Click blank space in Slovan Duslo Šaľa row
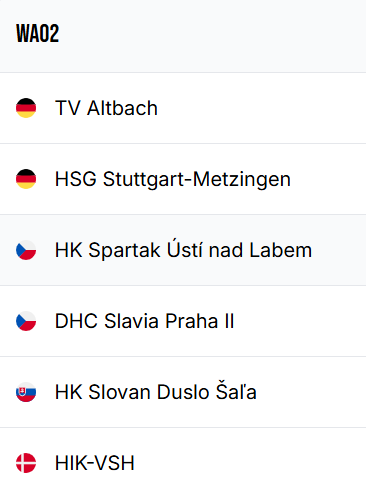The width and height of the screenshot is (366, 491). coord(310,392)
